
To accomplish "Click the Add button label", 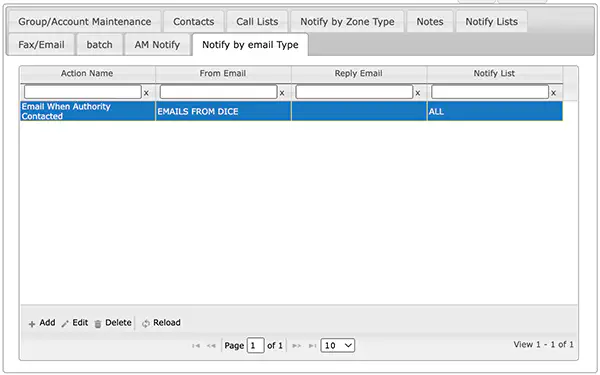I will (x=47, y=323).
